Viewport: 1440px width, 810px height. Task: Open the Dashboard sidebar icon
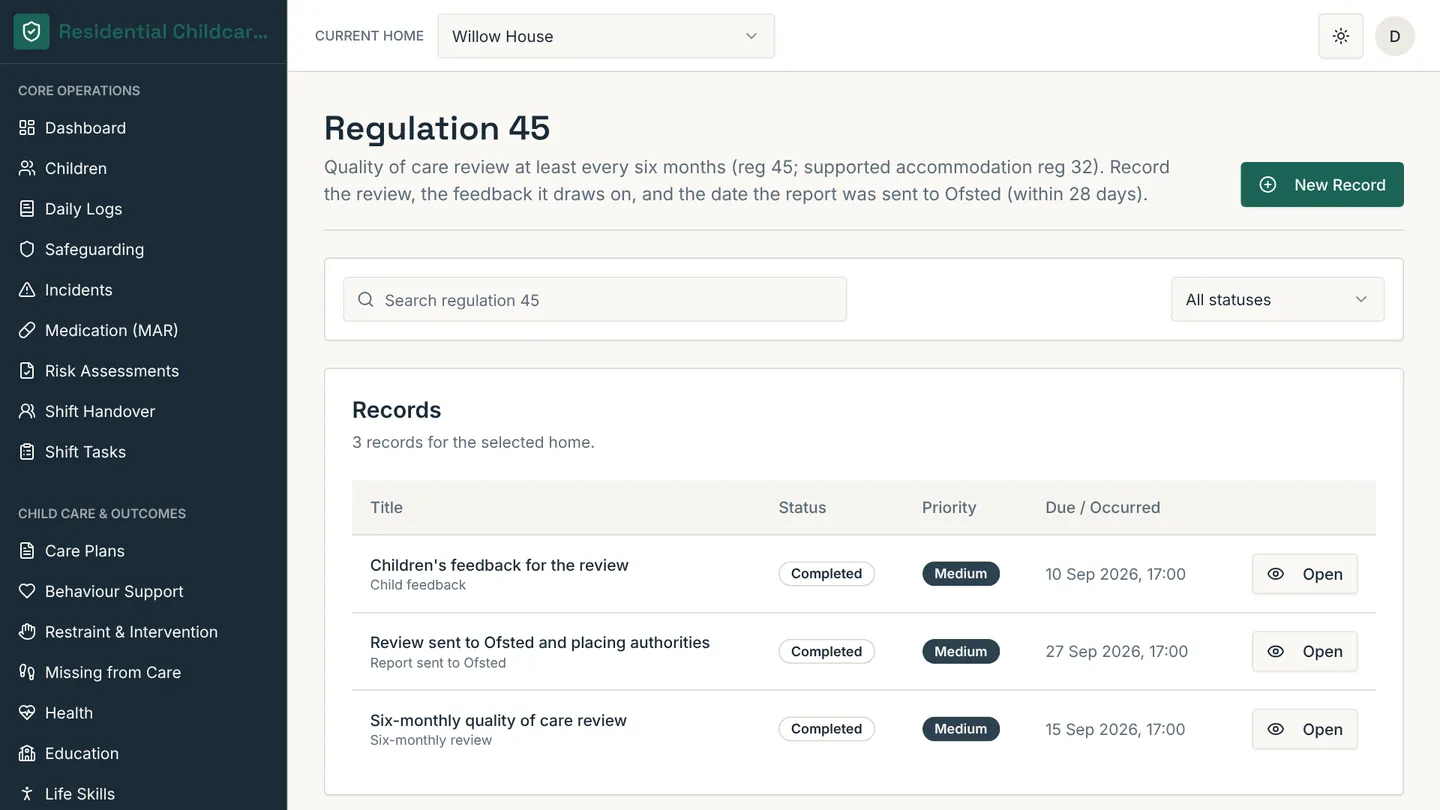click(x=27, y=128)
